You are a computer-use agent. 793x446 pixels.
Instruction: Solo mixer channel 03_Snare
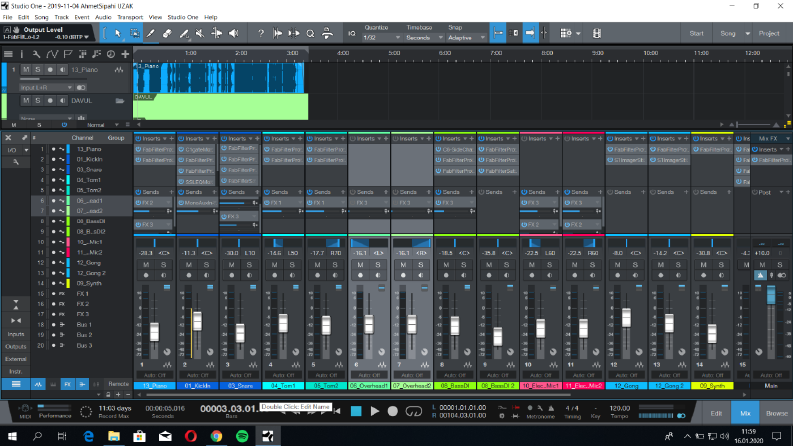click(249, 265)
